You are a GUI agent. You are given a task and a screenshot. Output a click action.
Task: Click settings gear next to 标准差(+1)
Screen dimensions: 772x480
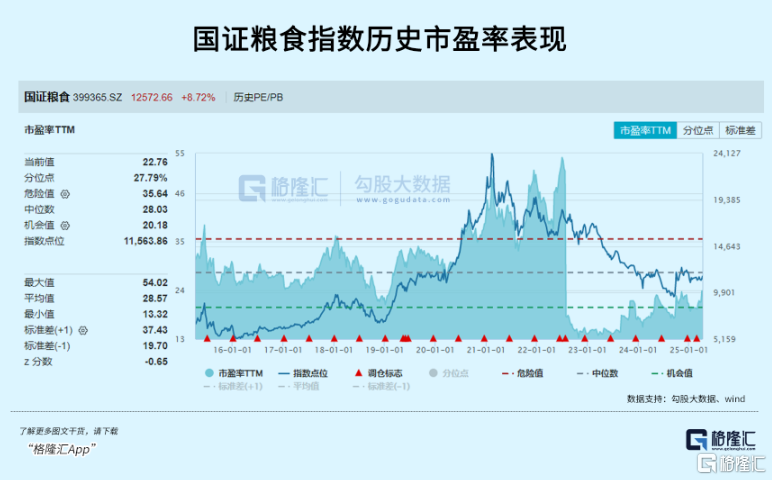83,330
